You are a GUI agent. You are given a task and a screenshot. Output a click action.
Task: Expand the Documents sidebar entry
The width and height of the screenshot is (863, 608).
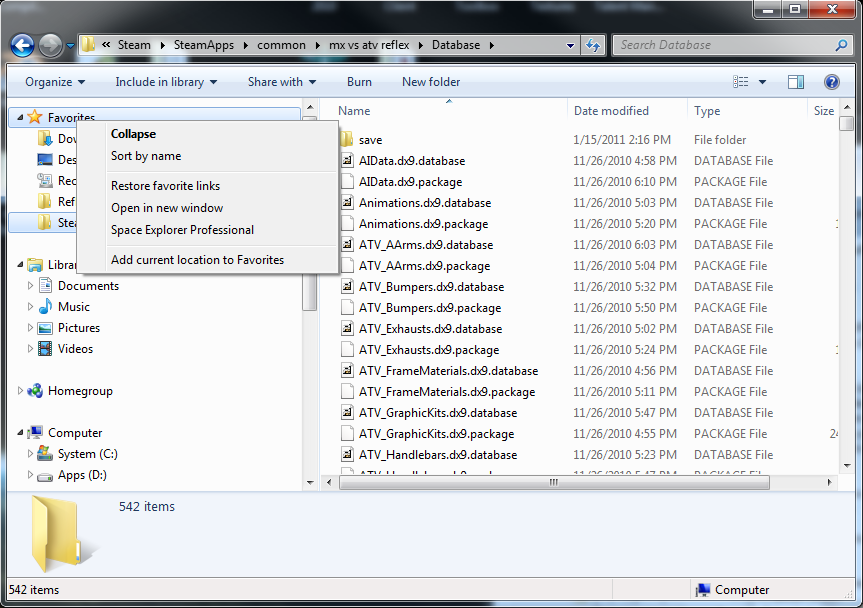[31, 286]
